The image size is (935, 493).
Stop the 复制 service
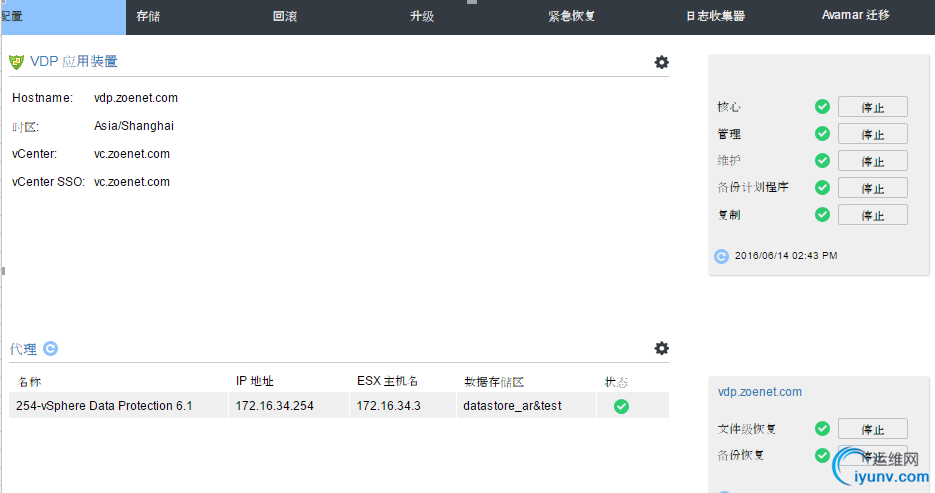point(872,215)
